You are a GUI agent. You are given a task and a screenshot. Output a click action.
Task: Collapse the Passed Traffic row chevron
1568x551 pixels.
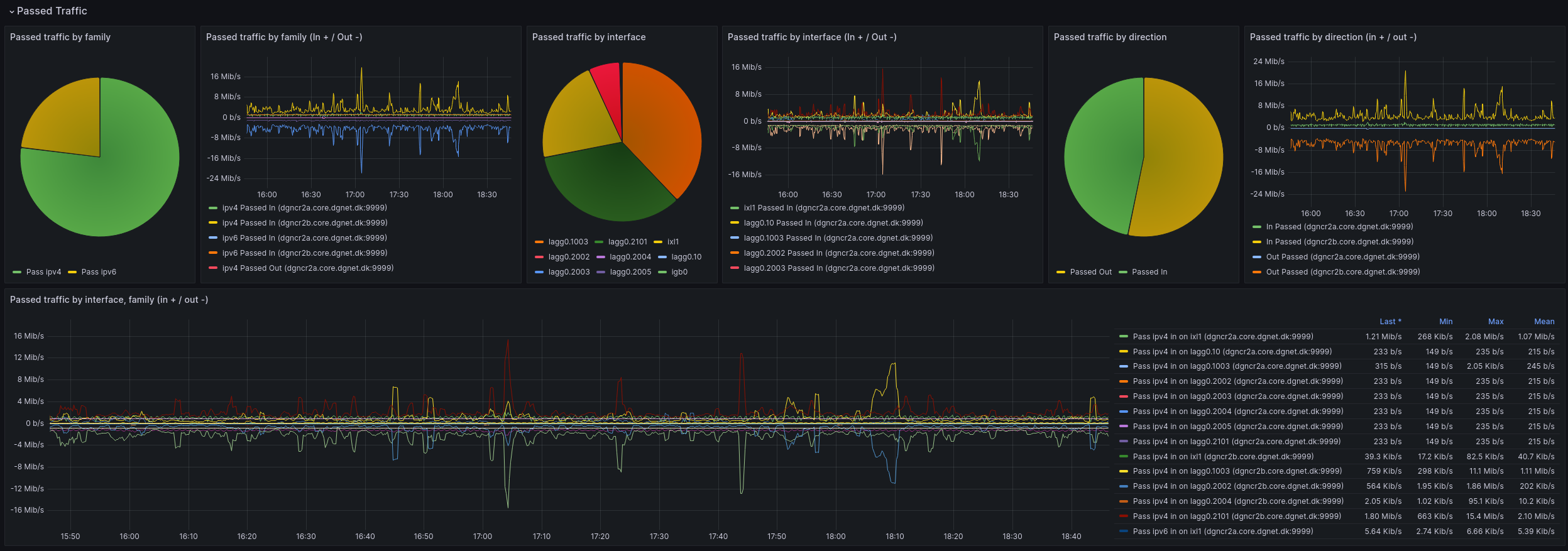[11, 11]
